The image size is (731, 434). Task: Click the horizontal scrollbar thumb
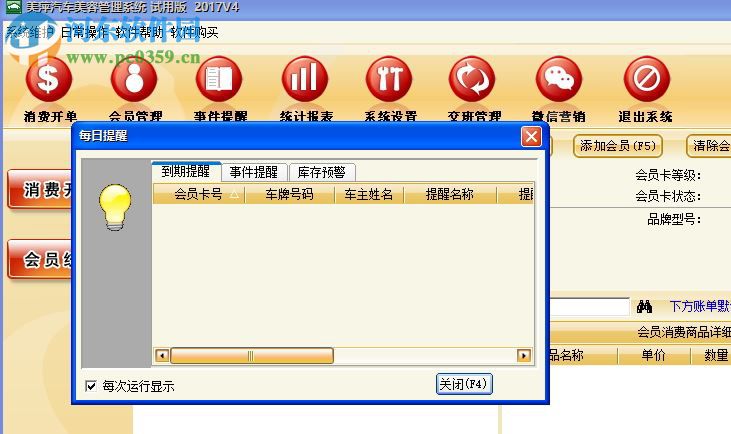pos(252,356)
